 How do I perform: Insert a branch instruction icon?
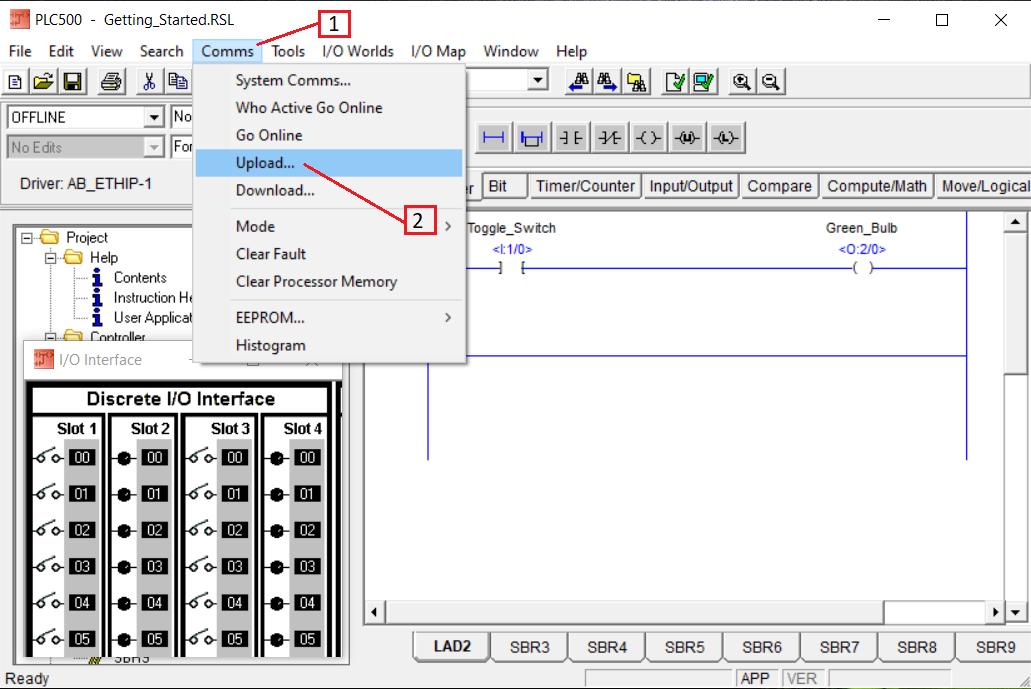click(531, 137)
